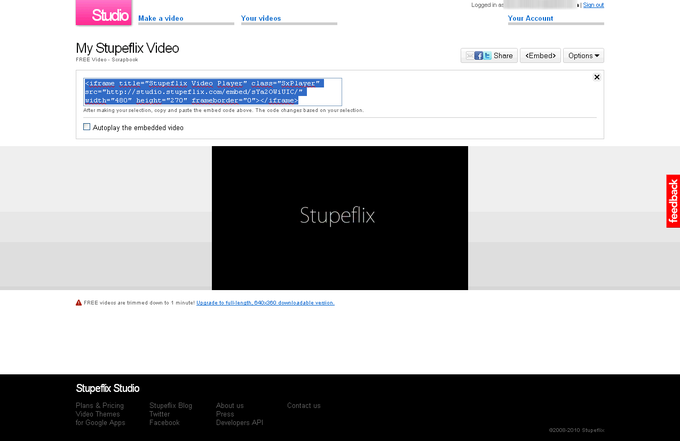Click the Twitter icon in Share button
The width and height of the screenshot is (680, 441).
[487, 56]
